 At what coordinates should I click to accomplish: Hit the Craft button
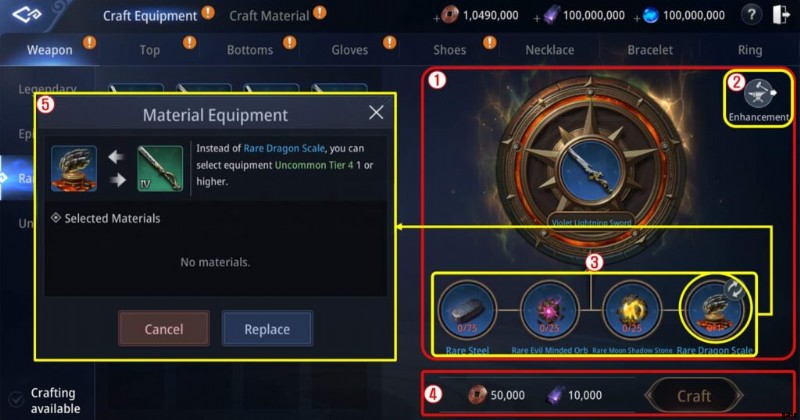tap(693, 396)
